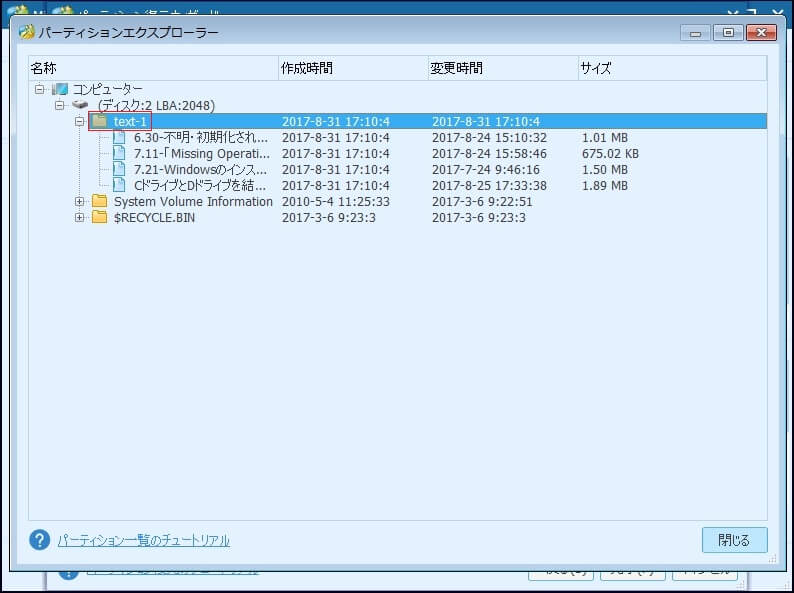Click System Volume Information folder icon

point(99,201)
